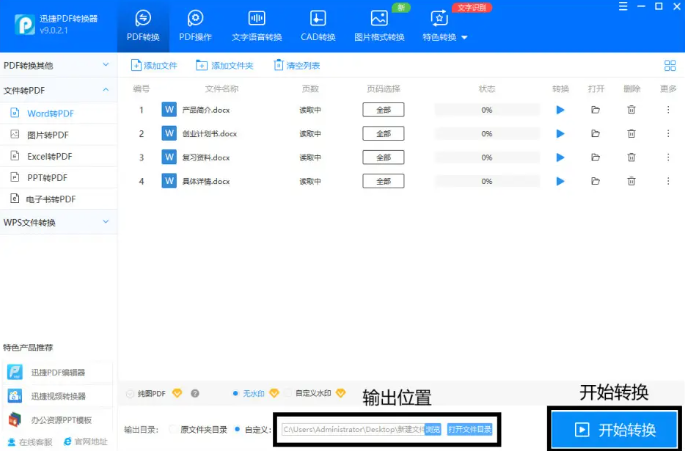This screenshot has height=451, width=685.
Task: Select 图片转PDF in sidebar
Action: pos(58,135)
